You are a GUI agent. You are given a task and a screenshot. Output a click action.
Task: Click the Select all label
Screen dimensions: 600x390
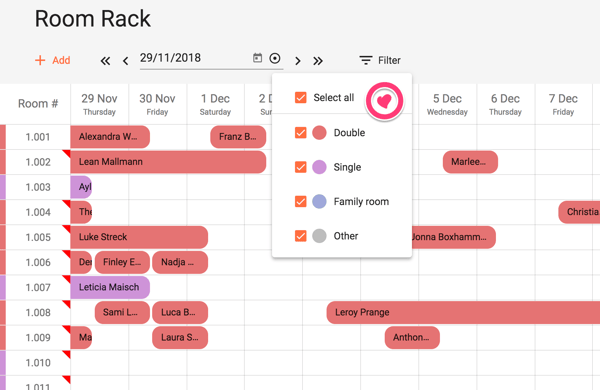334,98
